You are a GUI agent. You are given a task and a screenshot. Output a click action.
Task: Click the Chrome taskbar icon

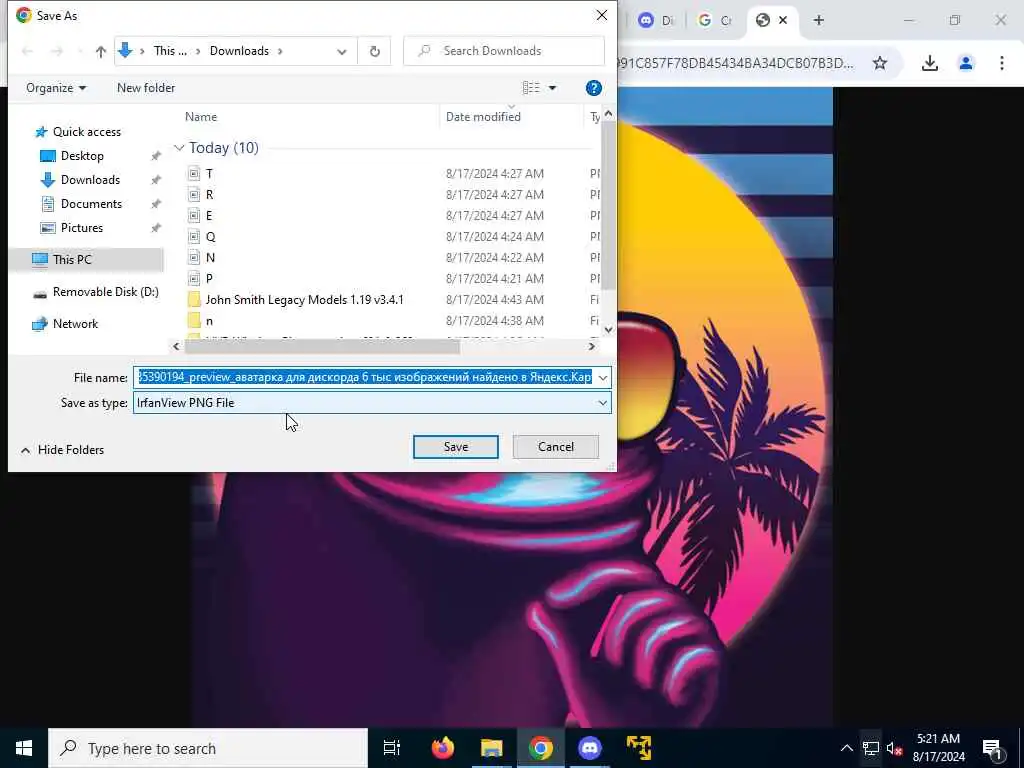tap(541, 748)
